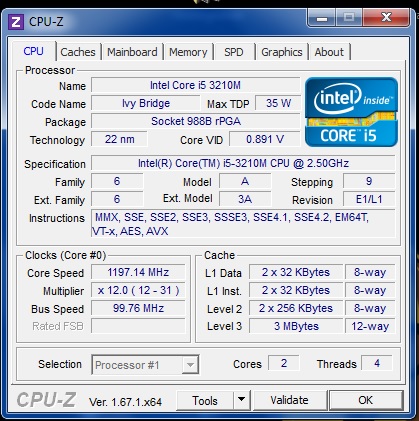This screenshot has width=419, height=421.
Task: Click the L1 Inst. 8-way associativity value
Action: 370,290
